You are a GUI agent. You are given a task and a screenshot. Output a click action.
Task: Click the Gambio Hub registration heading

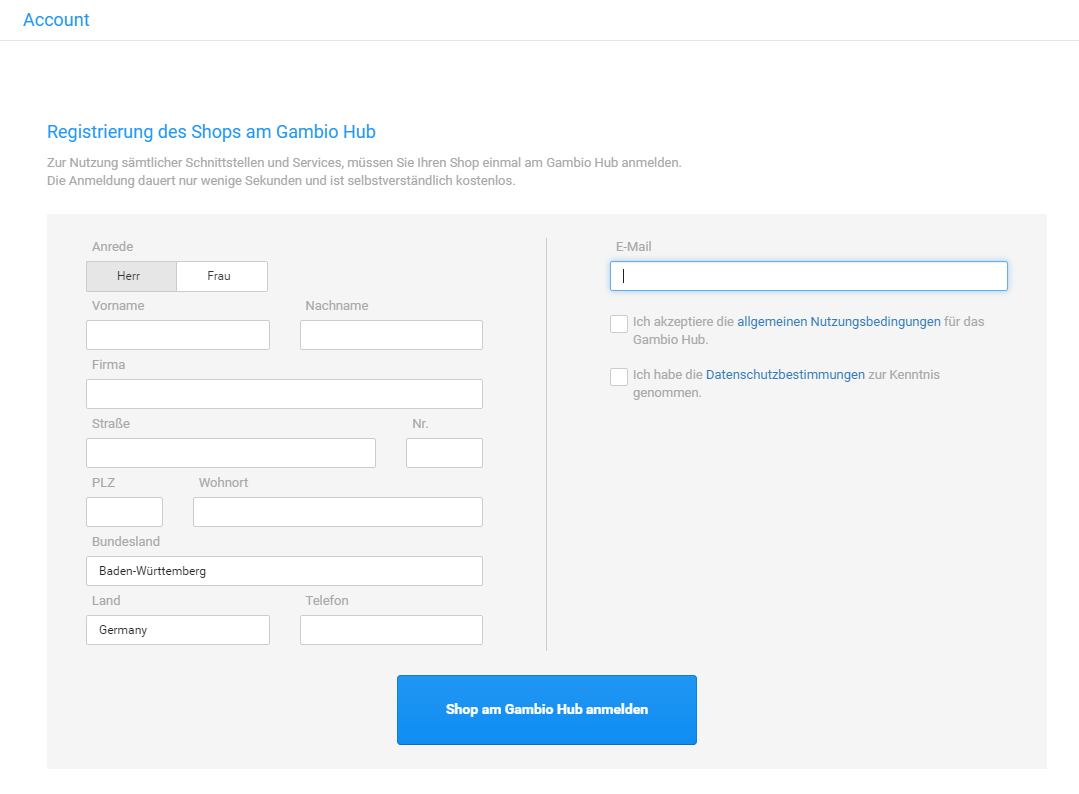211,131
